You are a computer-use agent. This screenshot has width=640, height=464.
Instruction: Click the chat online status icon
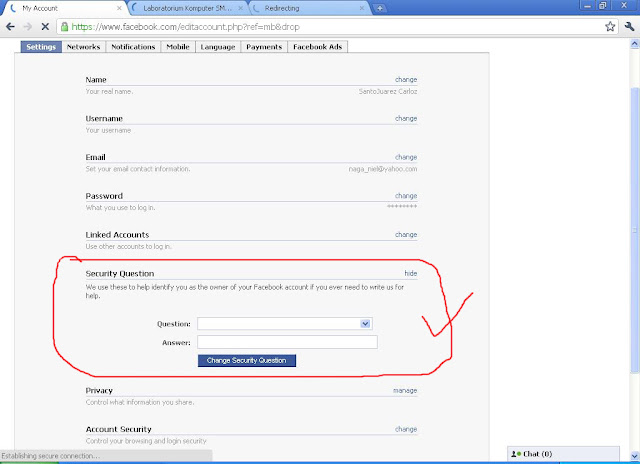(x=516, y=454)
